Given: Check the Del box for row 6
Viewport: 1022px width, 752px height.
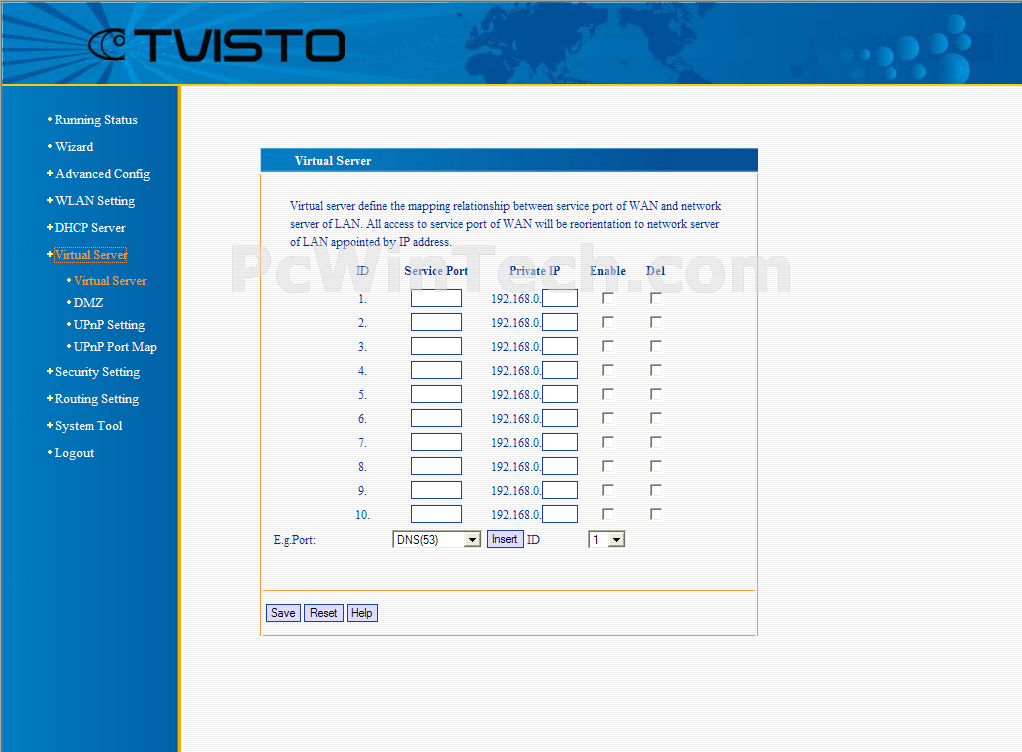Looking at the screenshot, I should [656, 418].
